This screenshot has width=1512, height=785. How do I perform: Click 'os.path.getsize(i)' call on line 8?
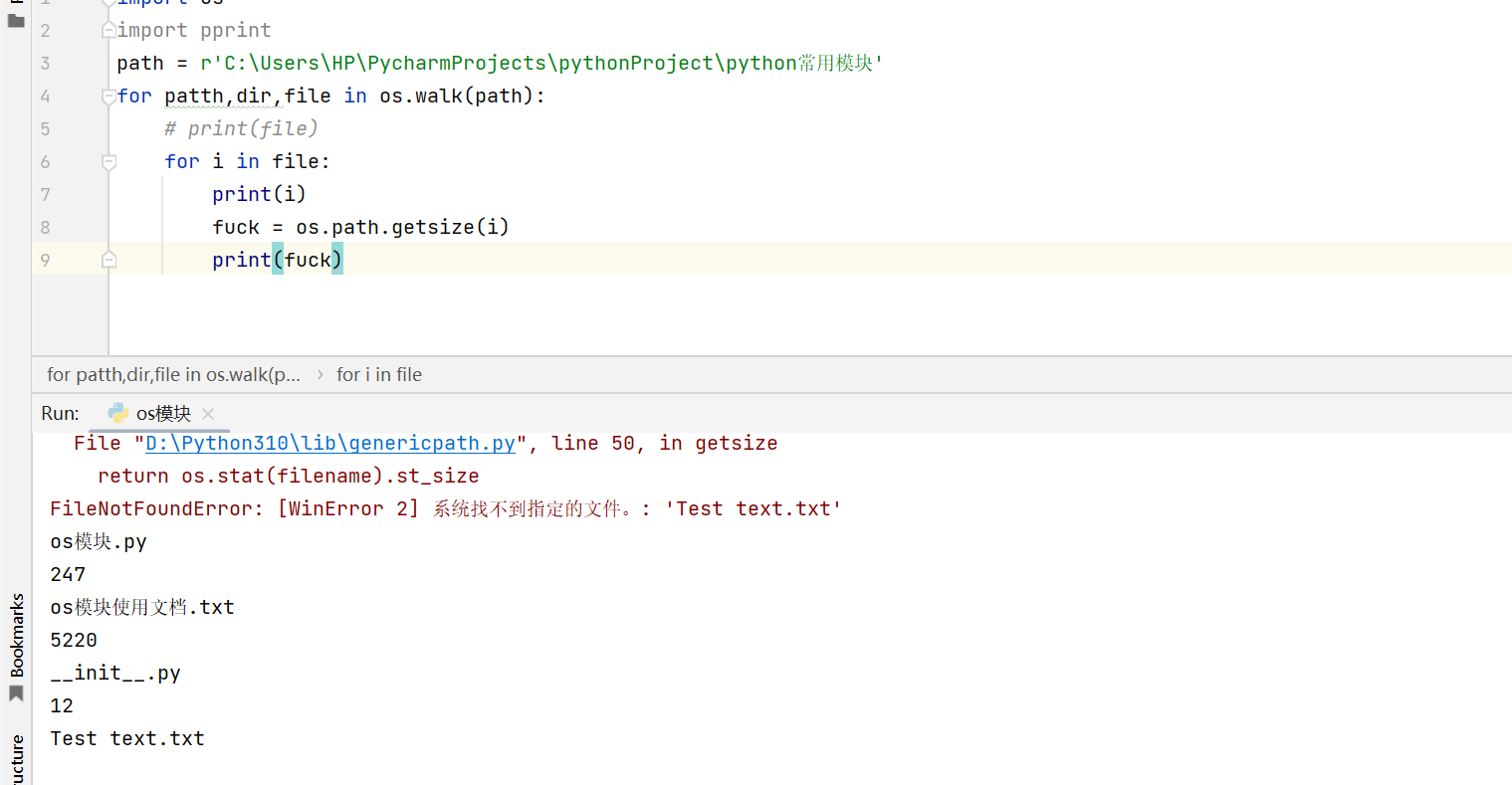402,227
